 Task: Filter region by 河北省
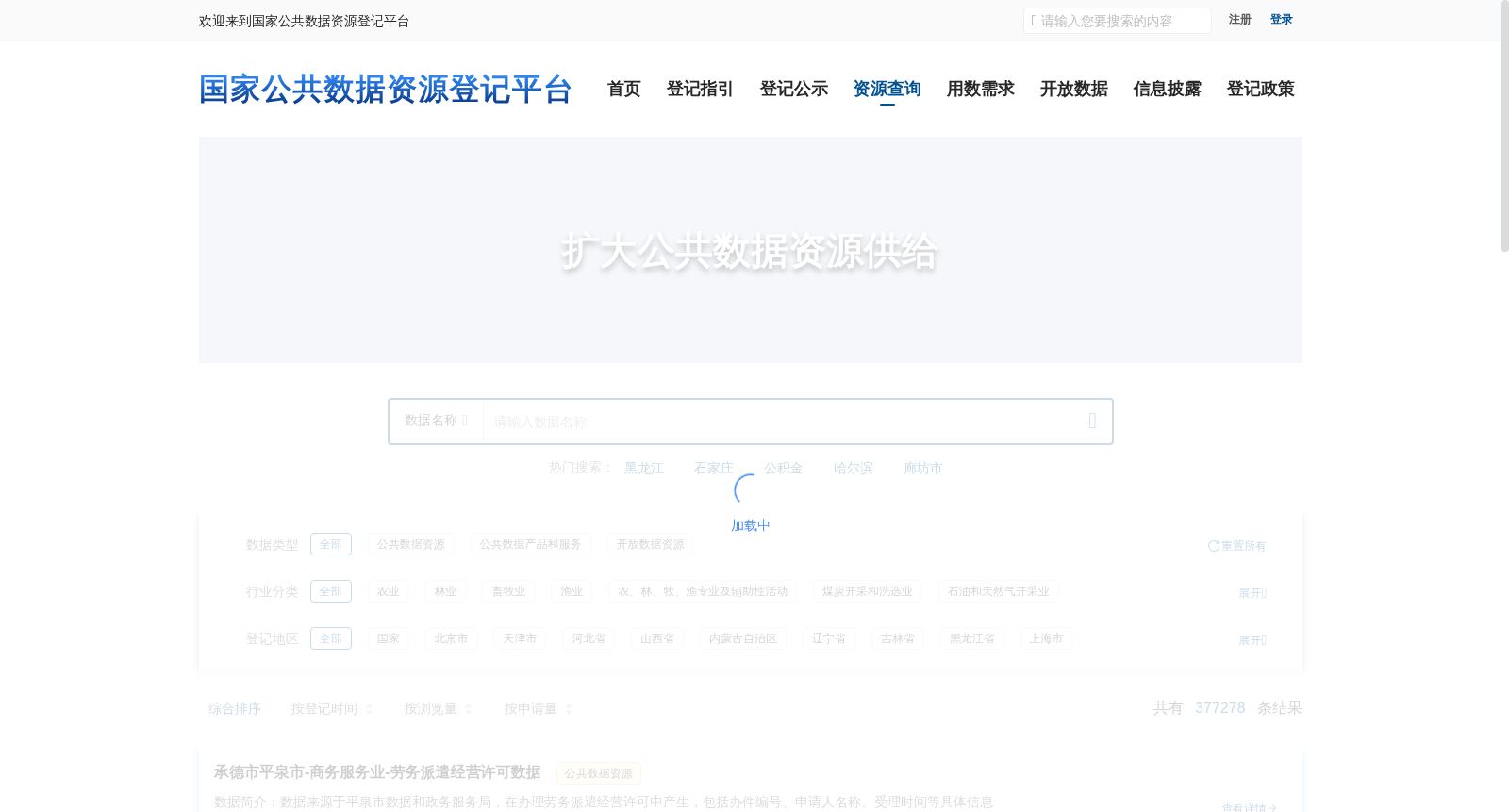[589, 638]
